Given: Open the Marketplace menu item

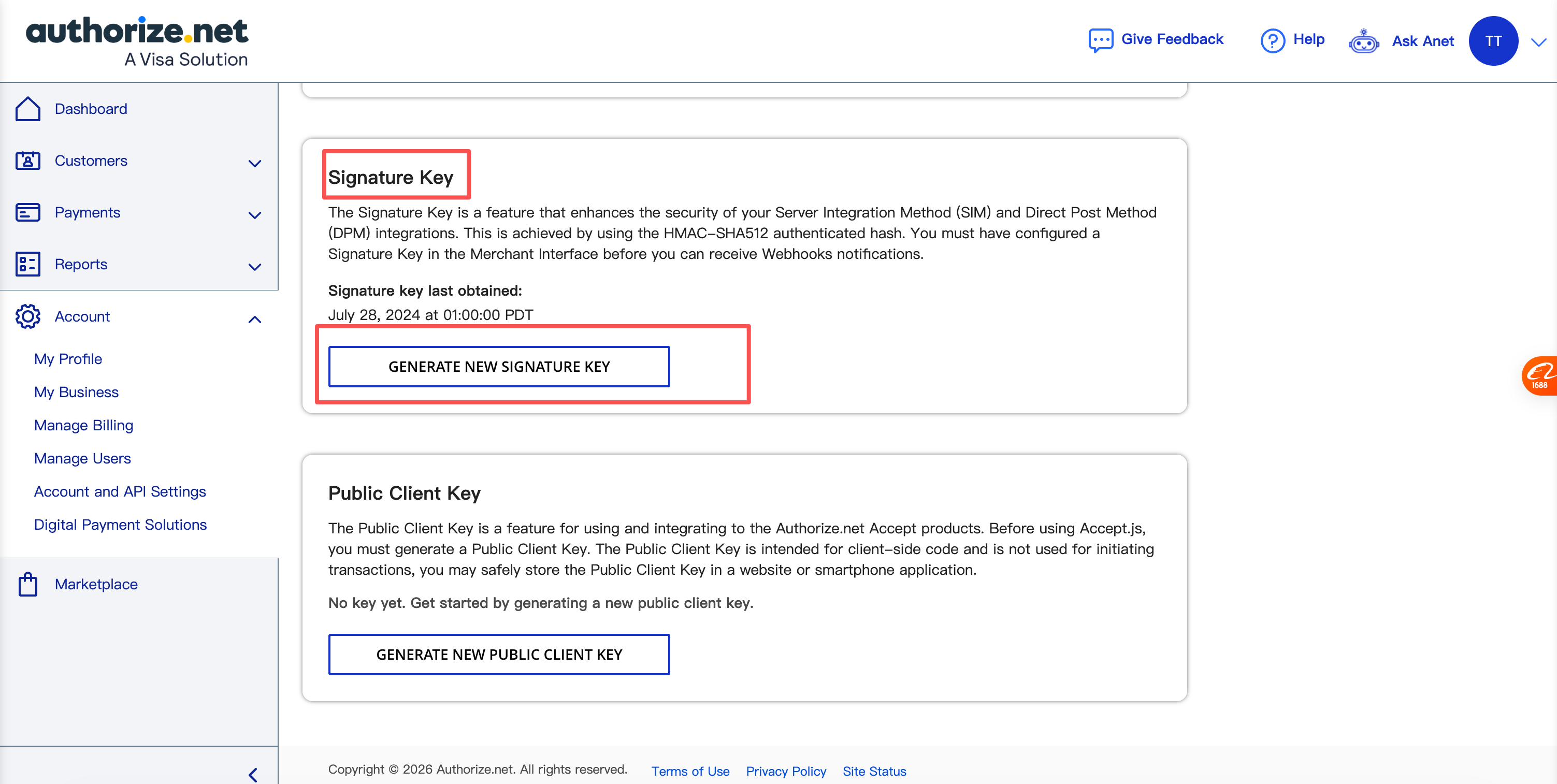Looking at the screenshot, I should 96,584.
